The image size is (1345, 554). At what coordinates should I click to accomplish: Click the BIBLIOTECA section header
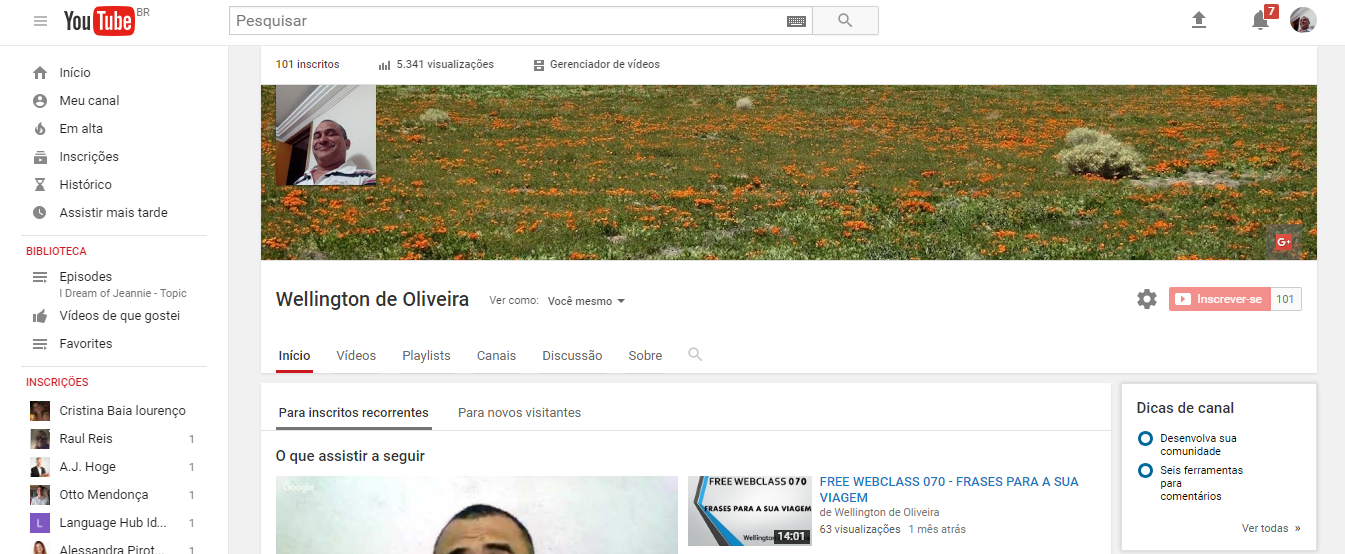[x=57, y=252]
